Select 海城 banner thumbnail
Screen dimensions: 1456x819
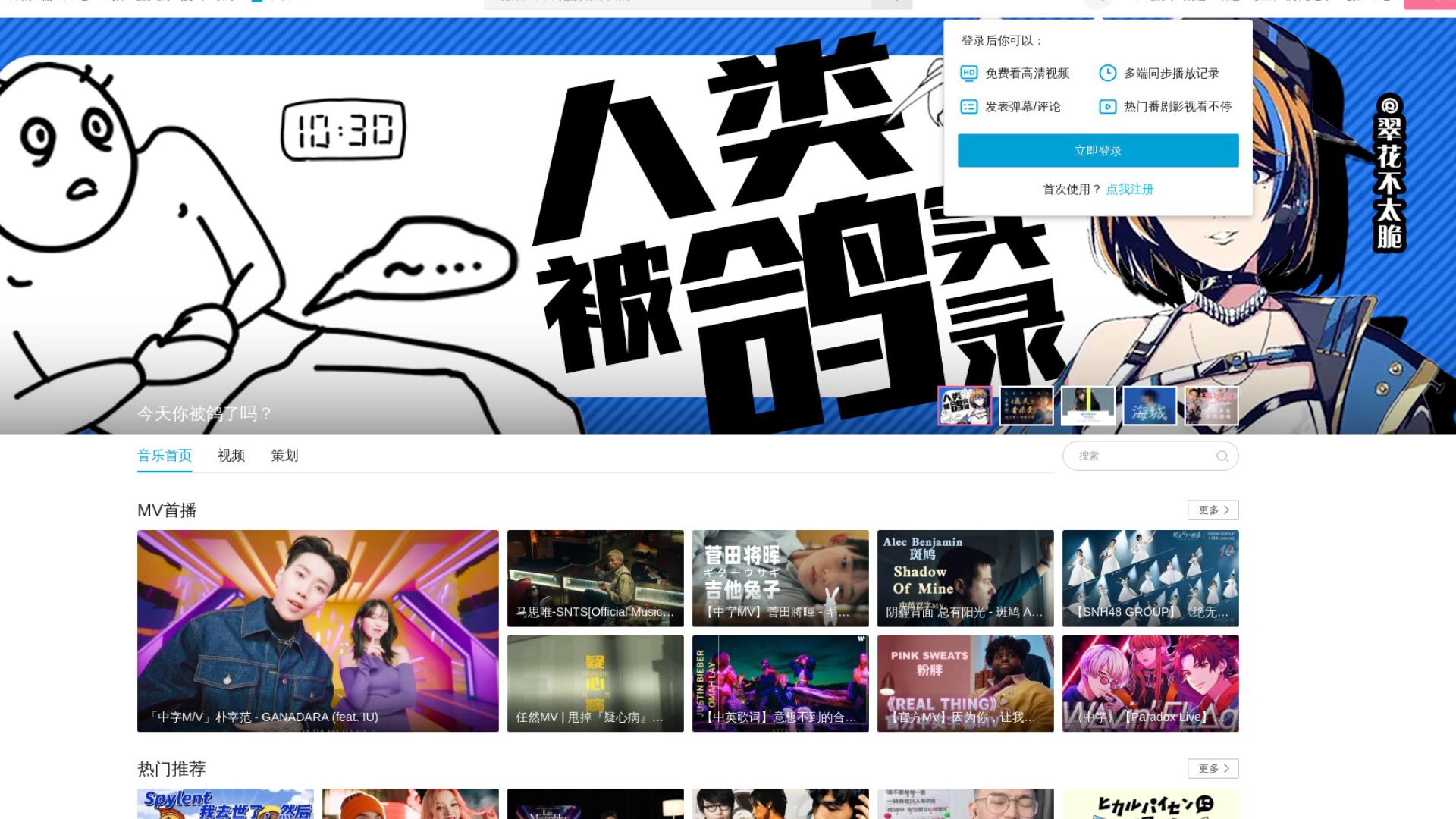(1150, 406)
